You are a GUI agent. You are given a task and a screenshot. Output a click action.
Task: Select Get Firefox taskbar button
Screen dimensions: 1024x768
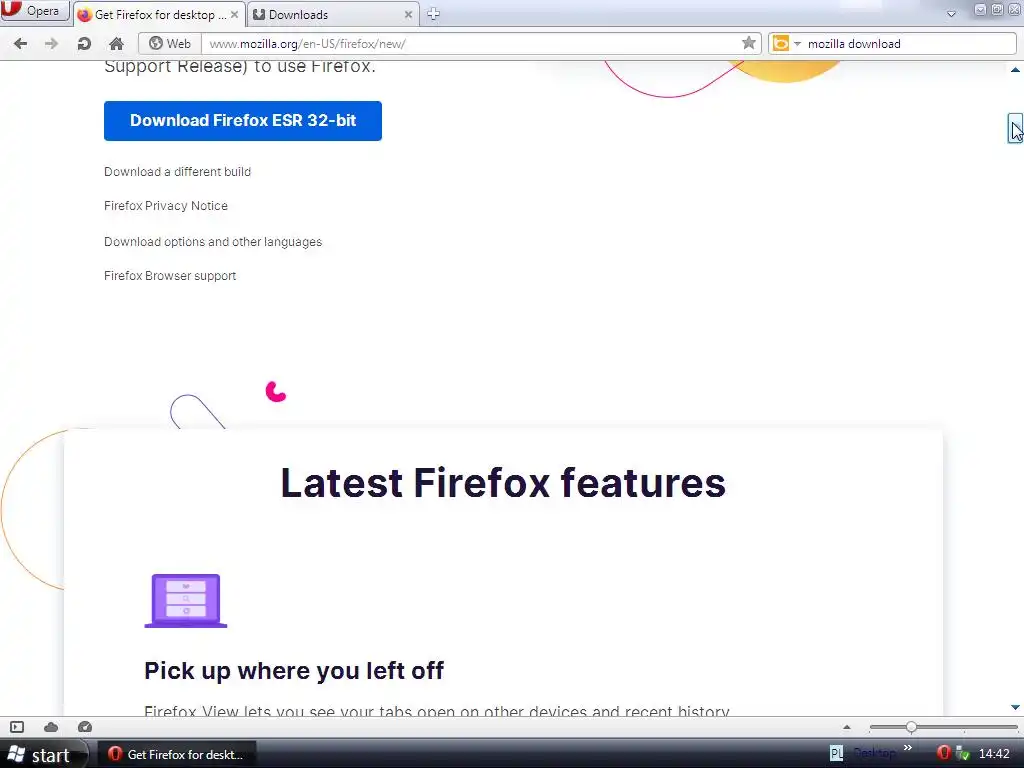pyautogui.click(x=176, y=754)
